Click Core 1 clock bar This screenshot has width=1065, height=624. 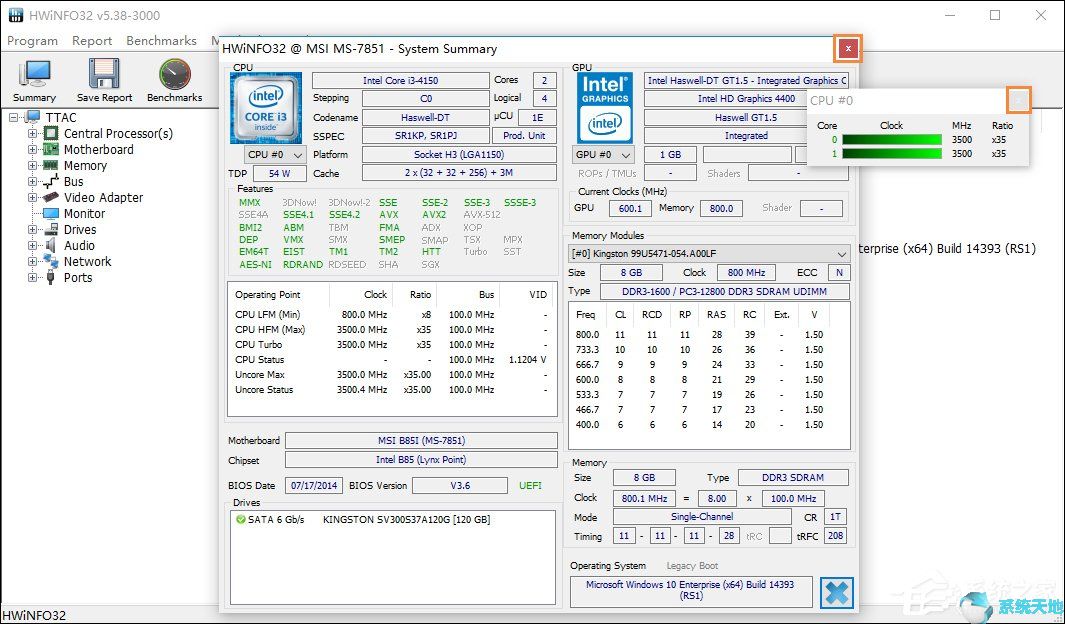tap(892, 154)
